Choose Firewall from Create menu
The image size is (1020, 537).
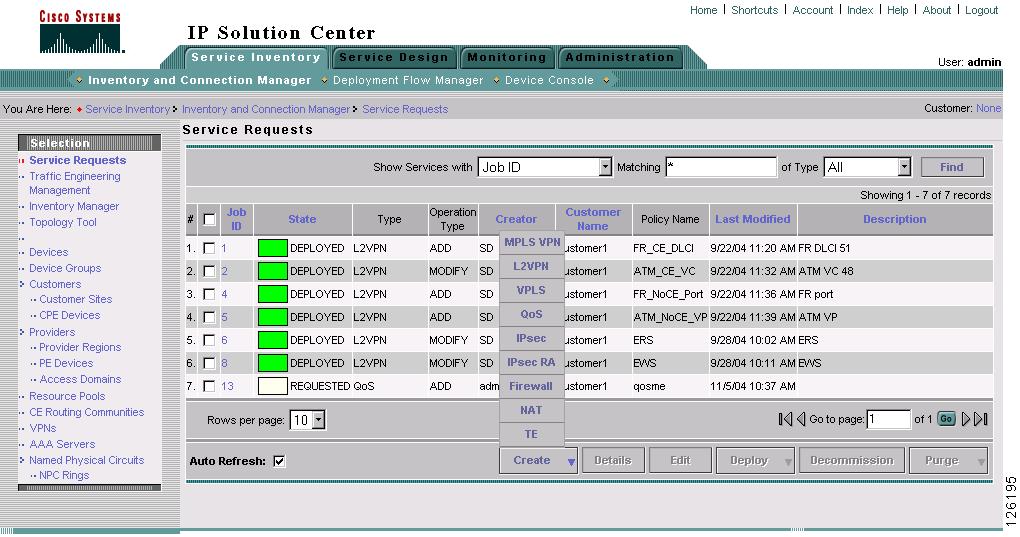(x=531, y=386)
